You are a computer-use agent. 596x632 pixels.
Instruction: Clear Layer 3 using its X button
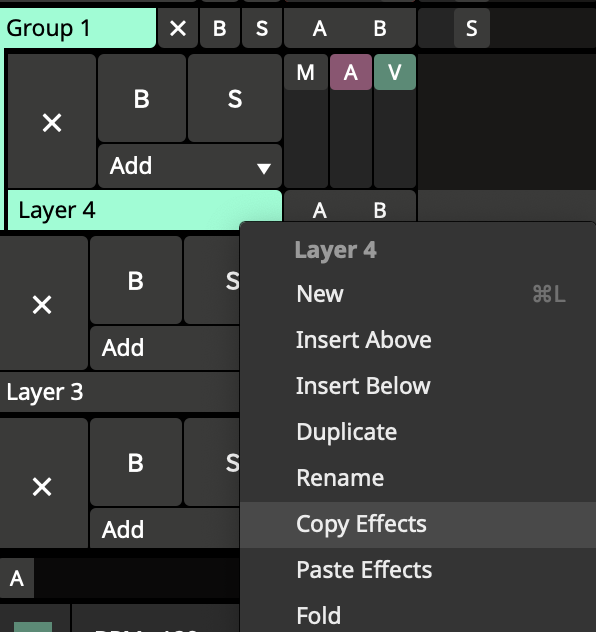42,486
